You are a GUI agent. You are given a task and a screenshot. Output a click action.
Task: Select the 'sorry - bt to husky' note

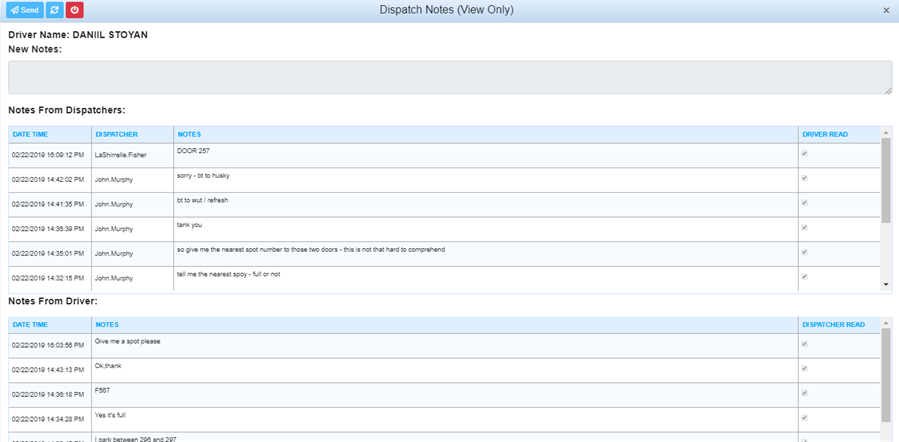[204, 175]
